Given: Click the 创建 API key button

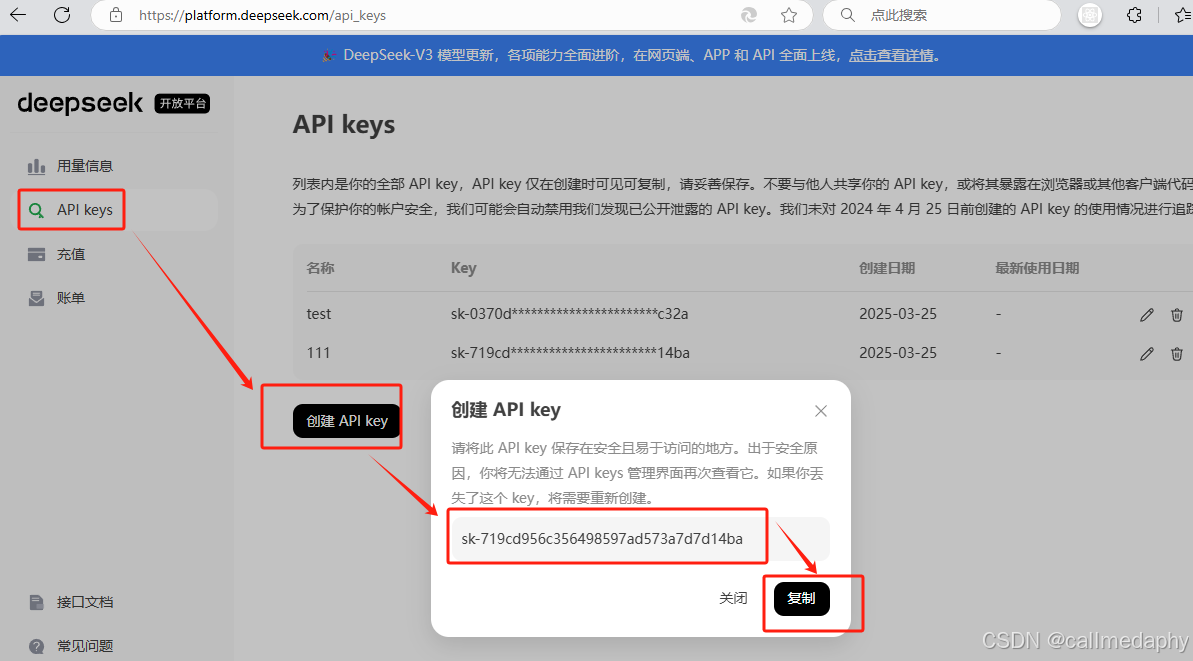Looking at the screenshot, I should point(347,421).
